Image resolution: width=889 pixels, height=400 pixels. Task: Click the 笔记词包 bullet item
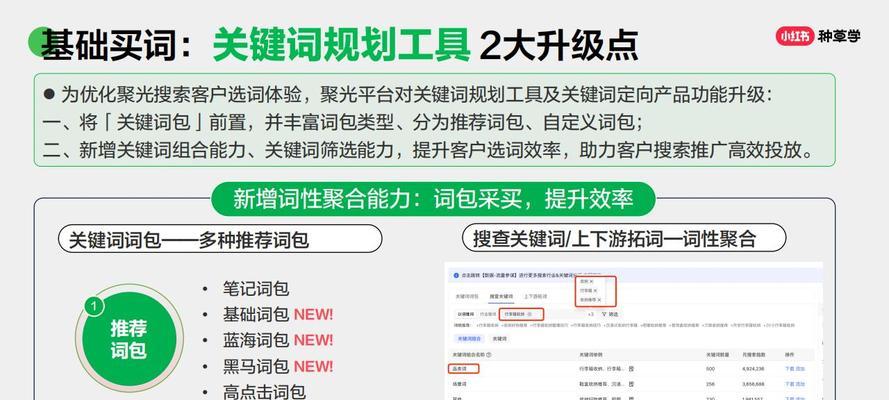256,288
